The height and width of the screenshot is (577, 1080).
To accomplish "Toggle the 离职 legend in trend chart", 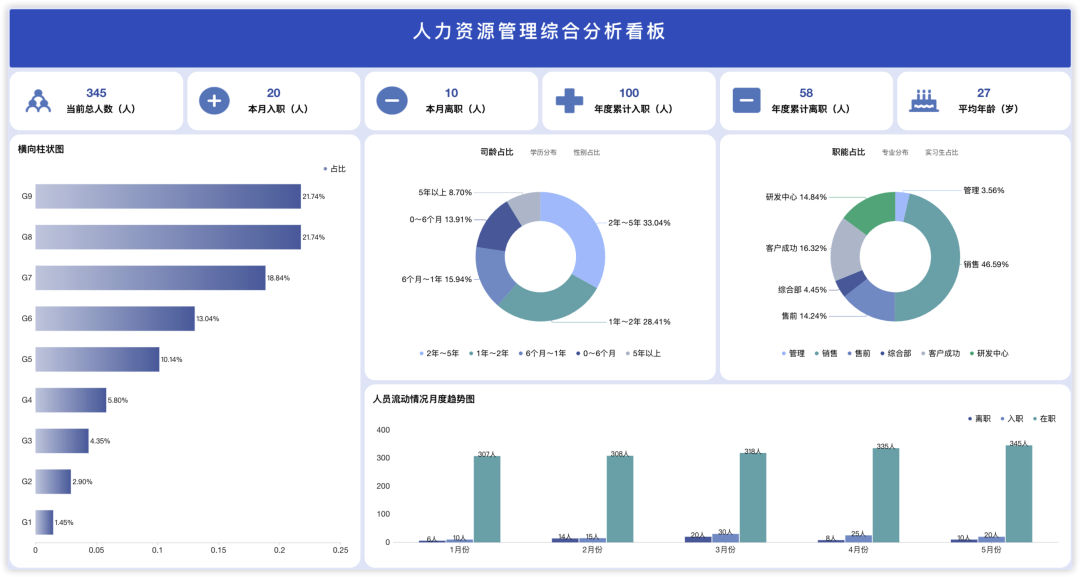I will (x=979, y=419).
